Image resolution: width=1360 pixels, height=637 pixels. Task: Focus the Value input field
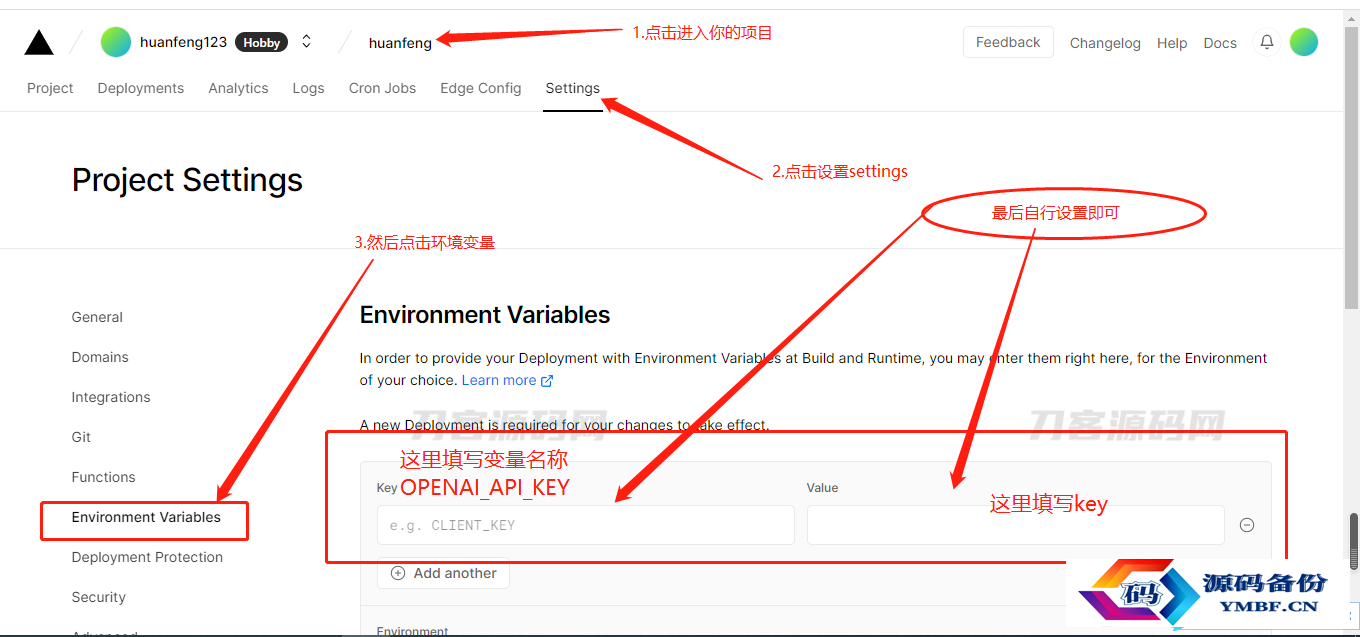[x=1016, y=525]
